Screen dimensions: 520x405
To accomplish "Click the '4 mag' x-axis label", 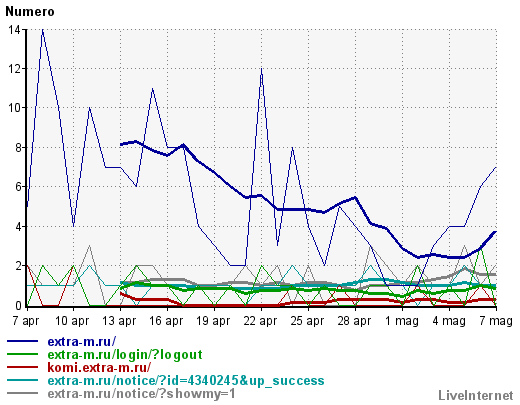I will [449, 321].
